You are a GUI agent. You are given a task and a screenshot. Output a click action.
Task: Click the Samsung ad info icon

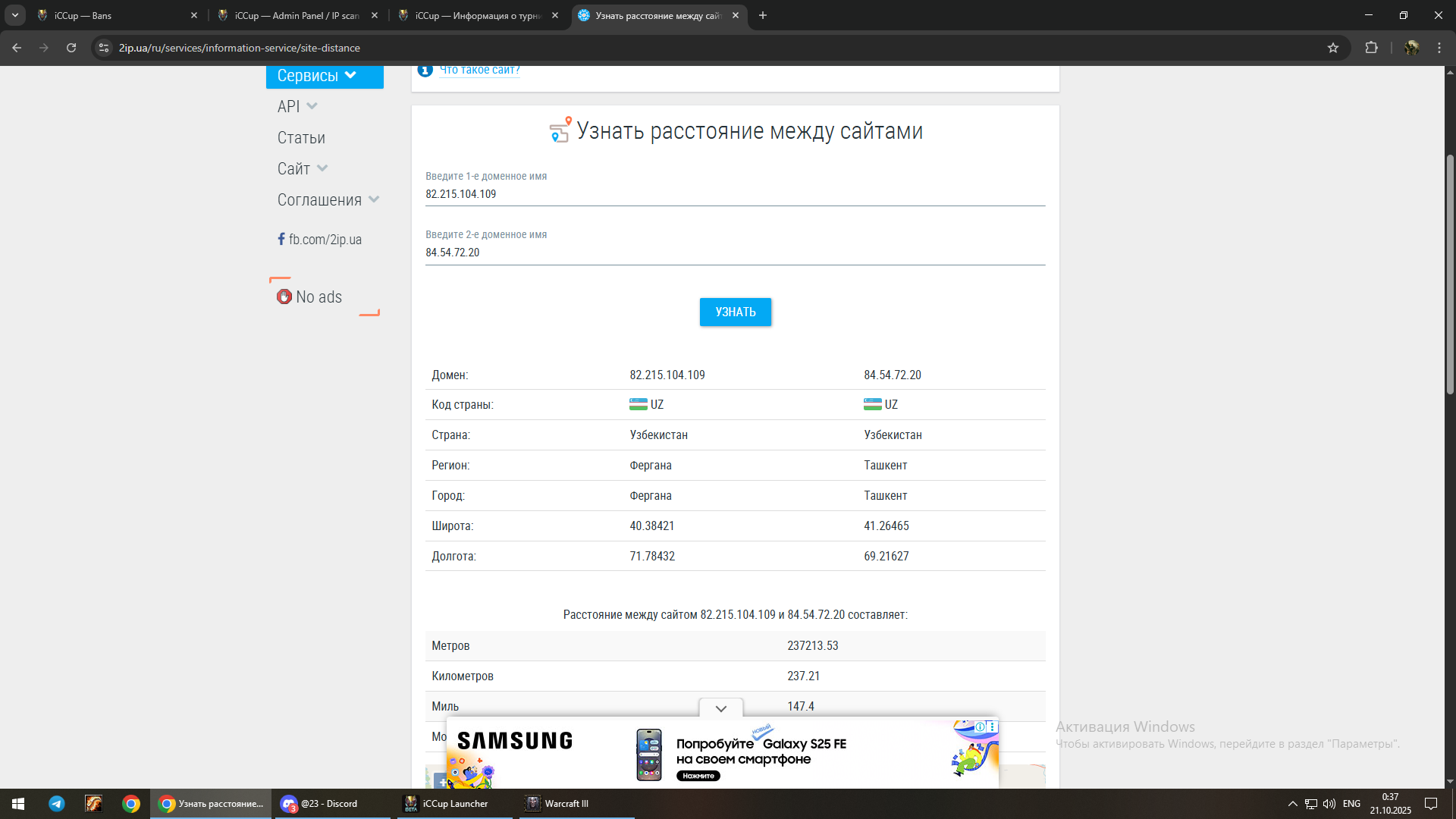(980, 726)
